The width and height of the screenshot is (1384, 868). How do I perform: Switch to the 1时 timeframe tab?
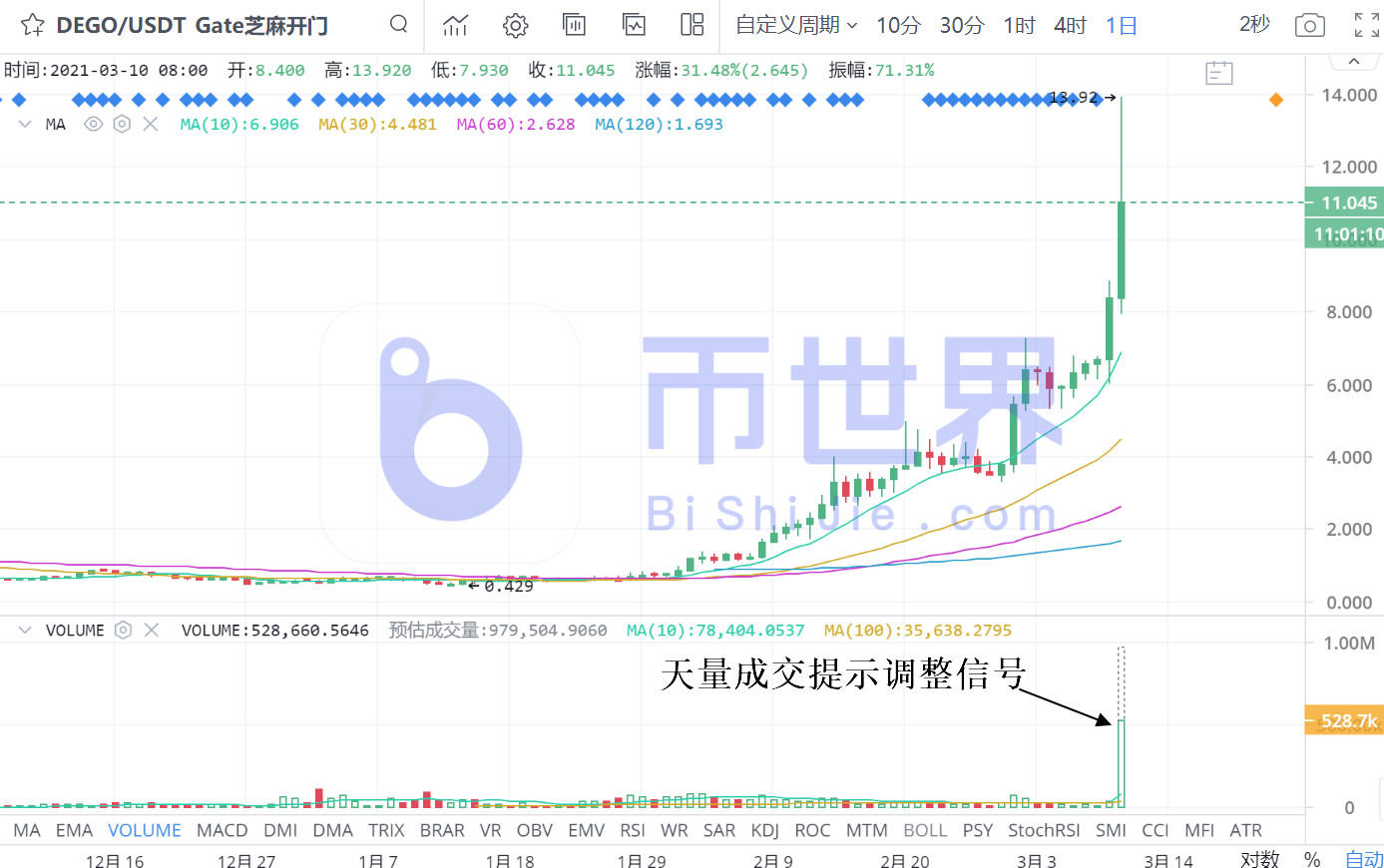point(1018,26)
